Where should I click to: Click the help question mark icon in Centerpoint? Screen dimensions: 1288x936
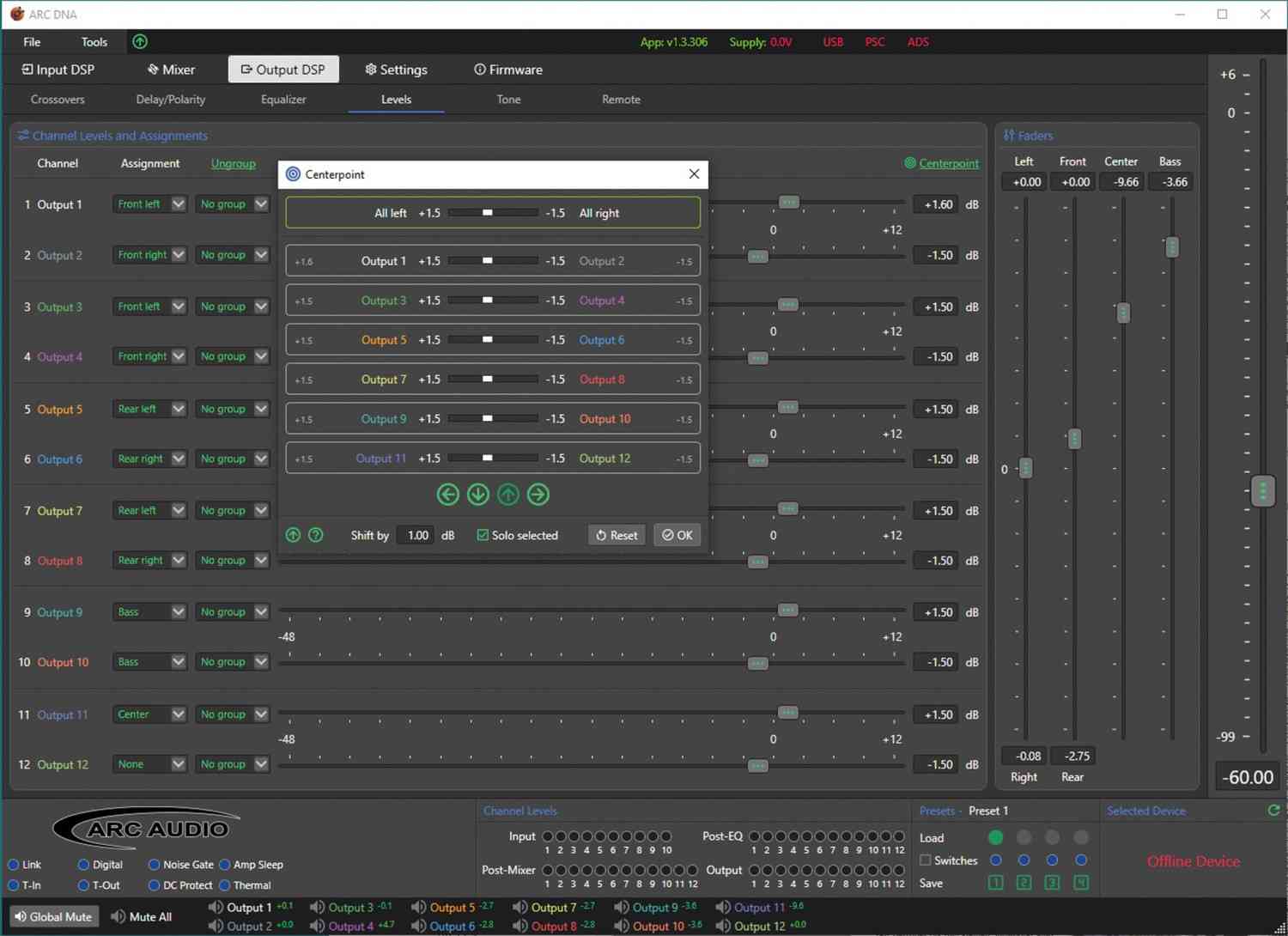(x=316, y=535)
